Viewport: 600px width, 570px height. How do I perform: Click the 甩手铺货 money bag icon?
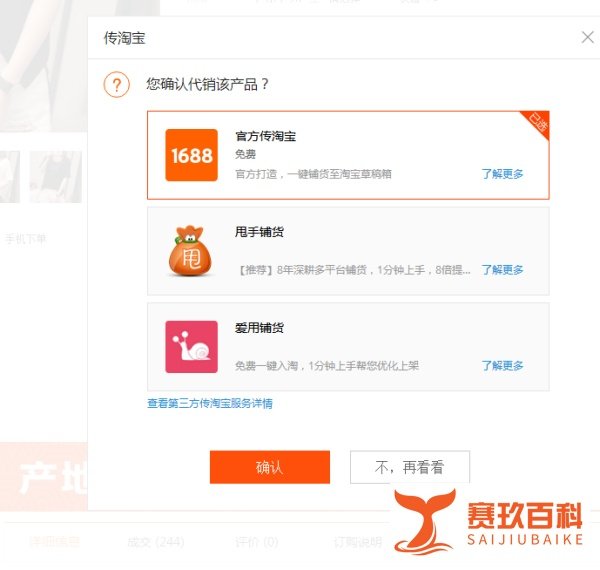click(190, 251)
